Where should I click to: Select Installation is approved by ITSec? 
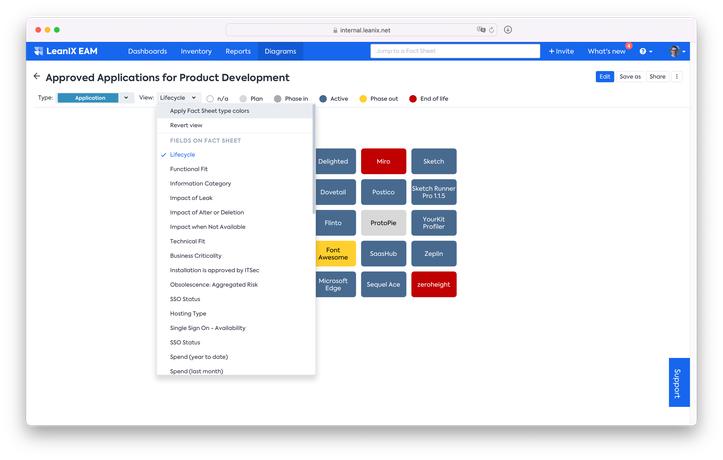click(235, 270)
